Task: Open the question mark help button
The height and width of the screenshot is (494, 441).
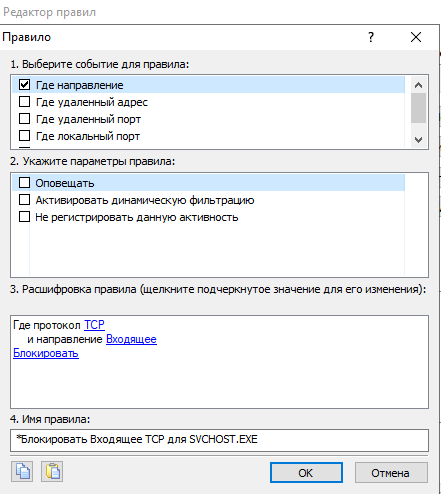Action: point(371,37)
